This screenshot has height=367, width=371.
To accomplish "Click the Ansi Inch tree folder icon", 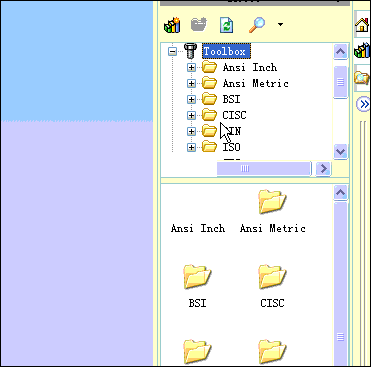I will (x=210, y=67).
